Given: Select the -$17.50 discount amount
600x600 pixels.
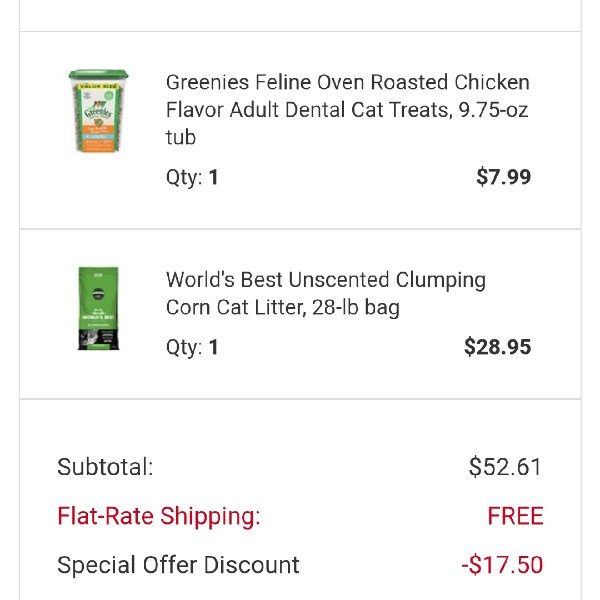Looking at the screenshot, I should point(502,565).
